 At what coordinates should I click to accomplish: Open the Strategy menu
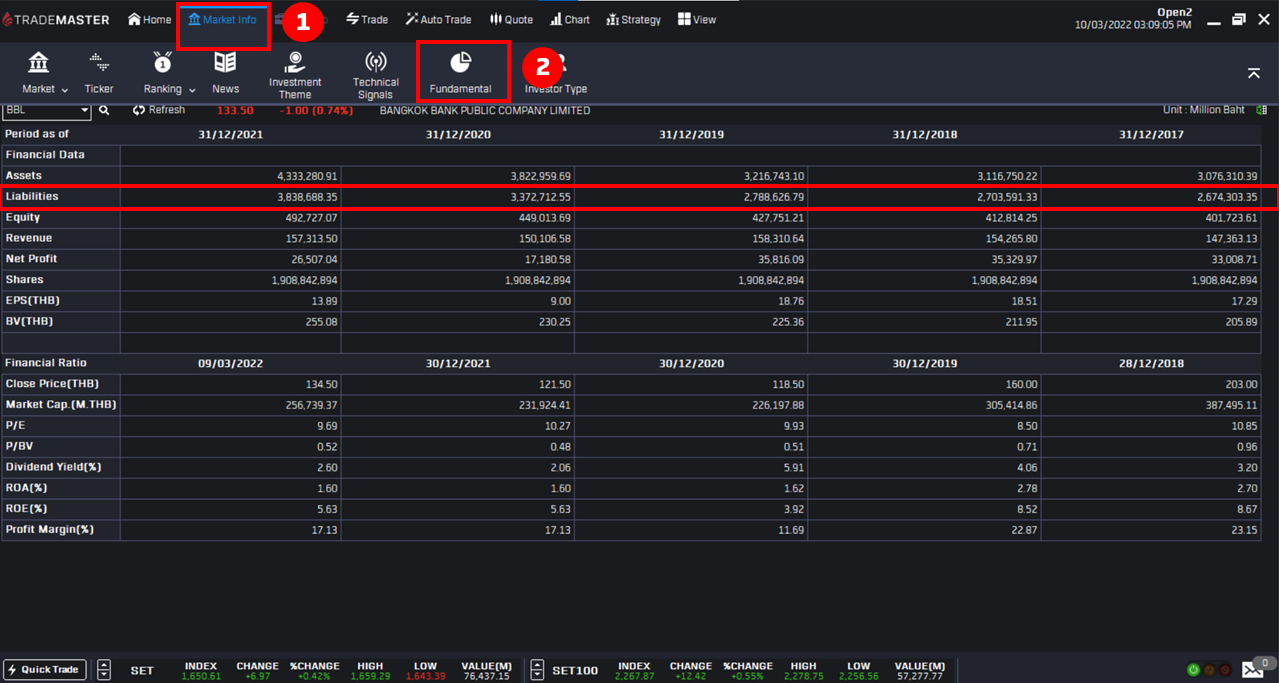click(634, 19)
